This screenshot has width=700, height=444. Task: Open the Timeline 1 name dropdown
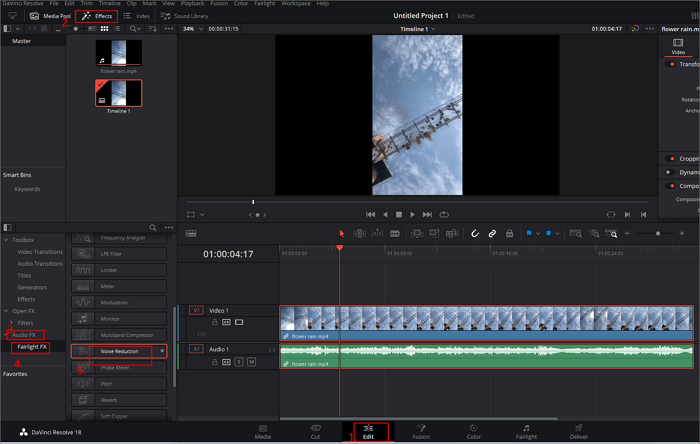[x=417, y=29]
